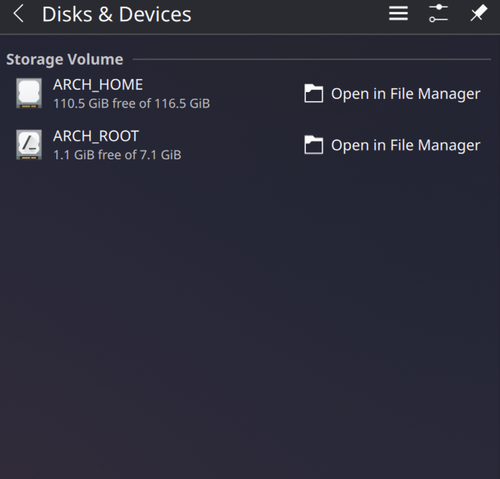
Task: Click the Disks & Devices title text
Action: click(x=117, y=14)
